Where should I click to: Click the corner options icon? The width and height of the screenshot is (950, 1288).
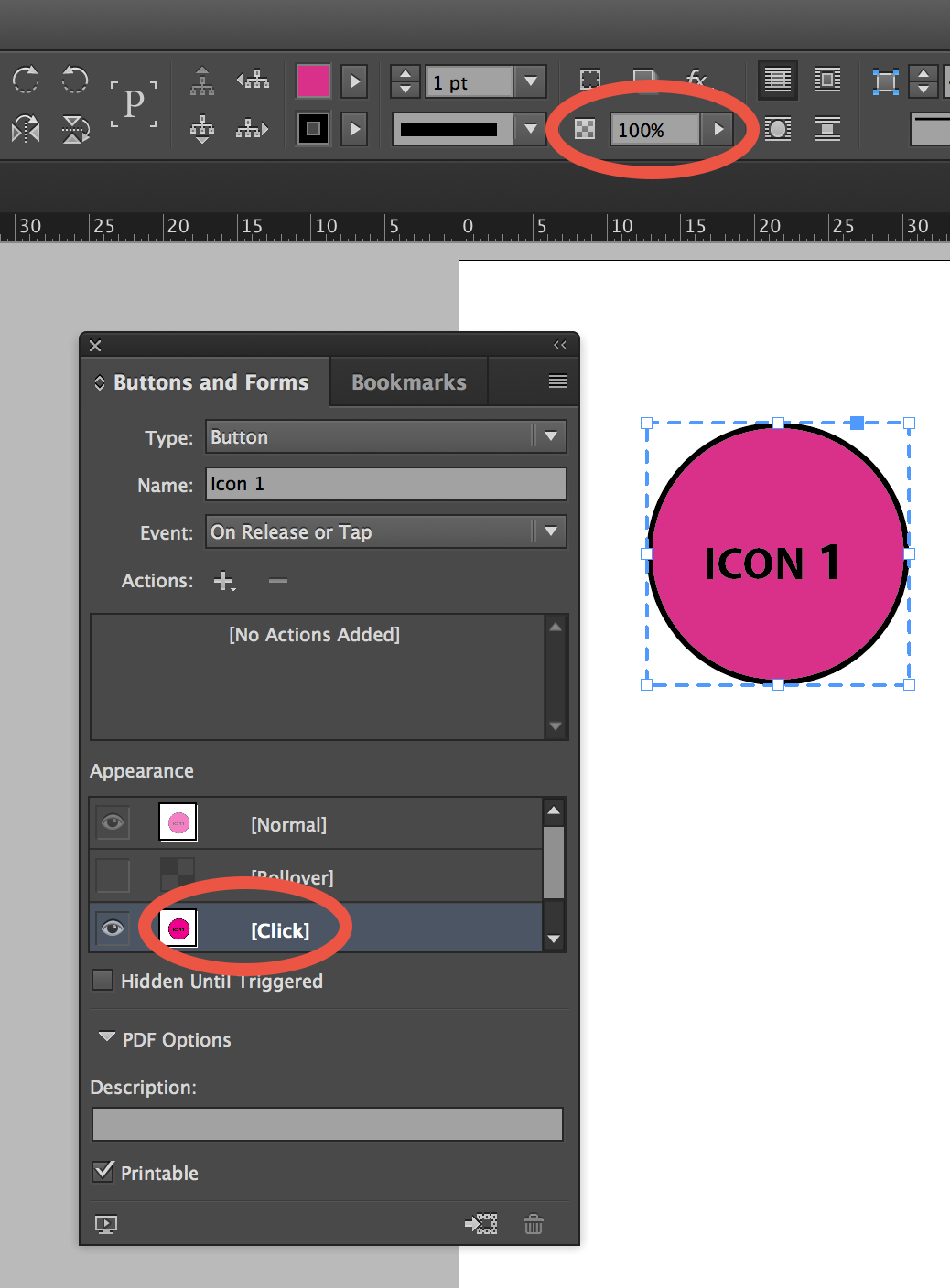590,80
